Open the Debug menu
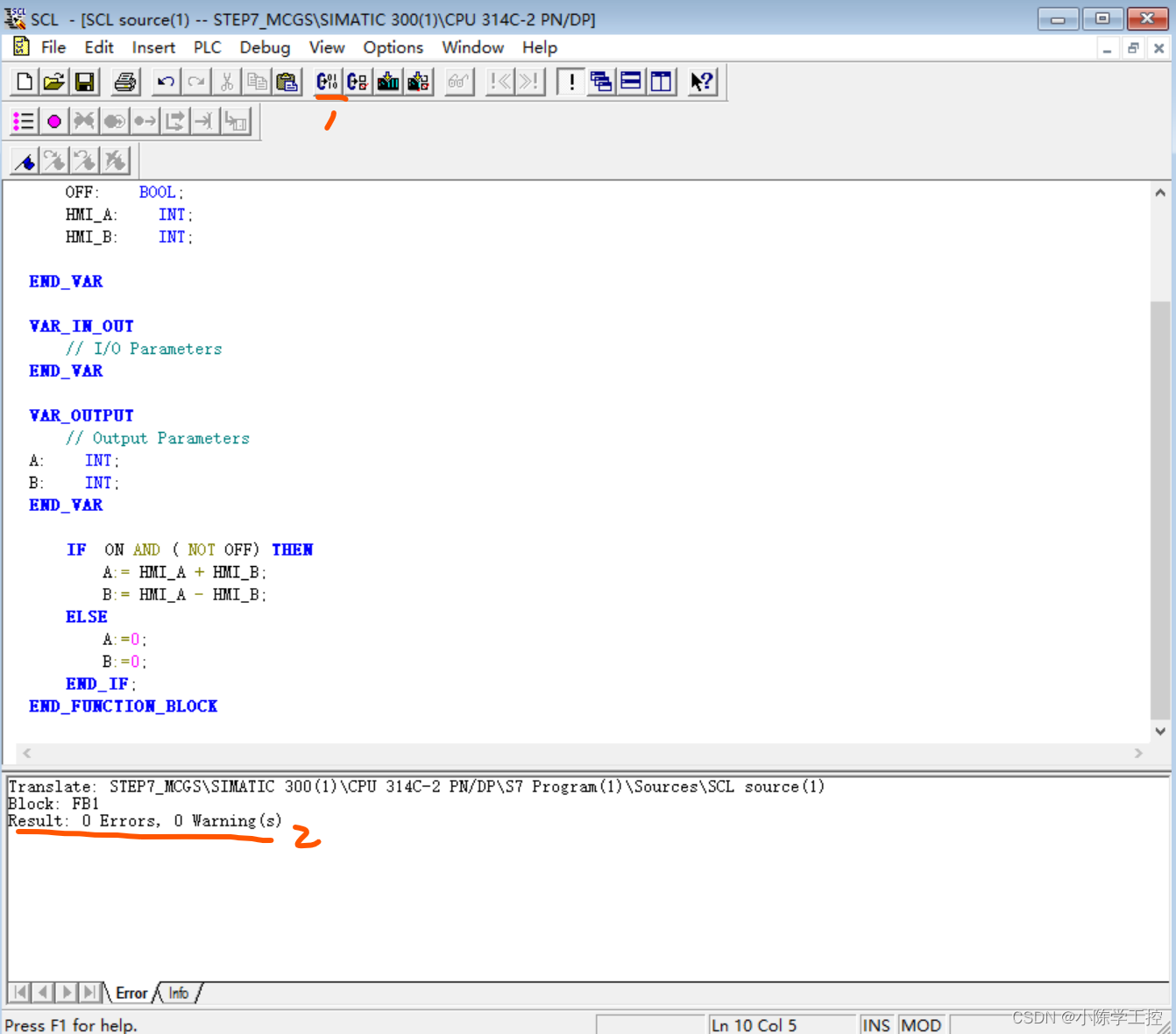Image resolution: width=1176 pixels, height=1034 pixels. (x=265, y=47)
